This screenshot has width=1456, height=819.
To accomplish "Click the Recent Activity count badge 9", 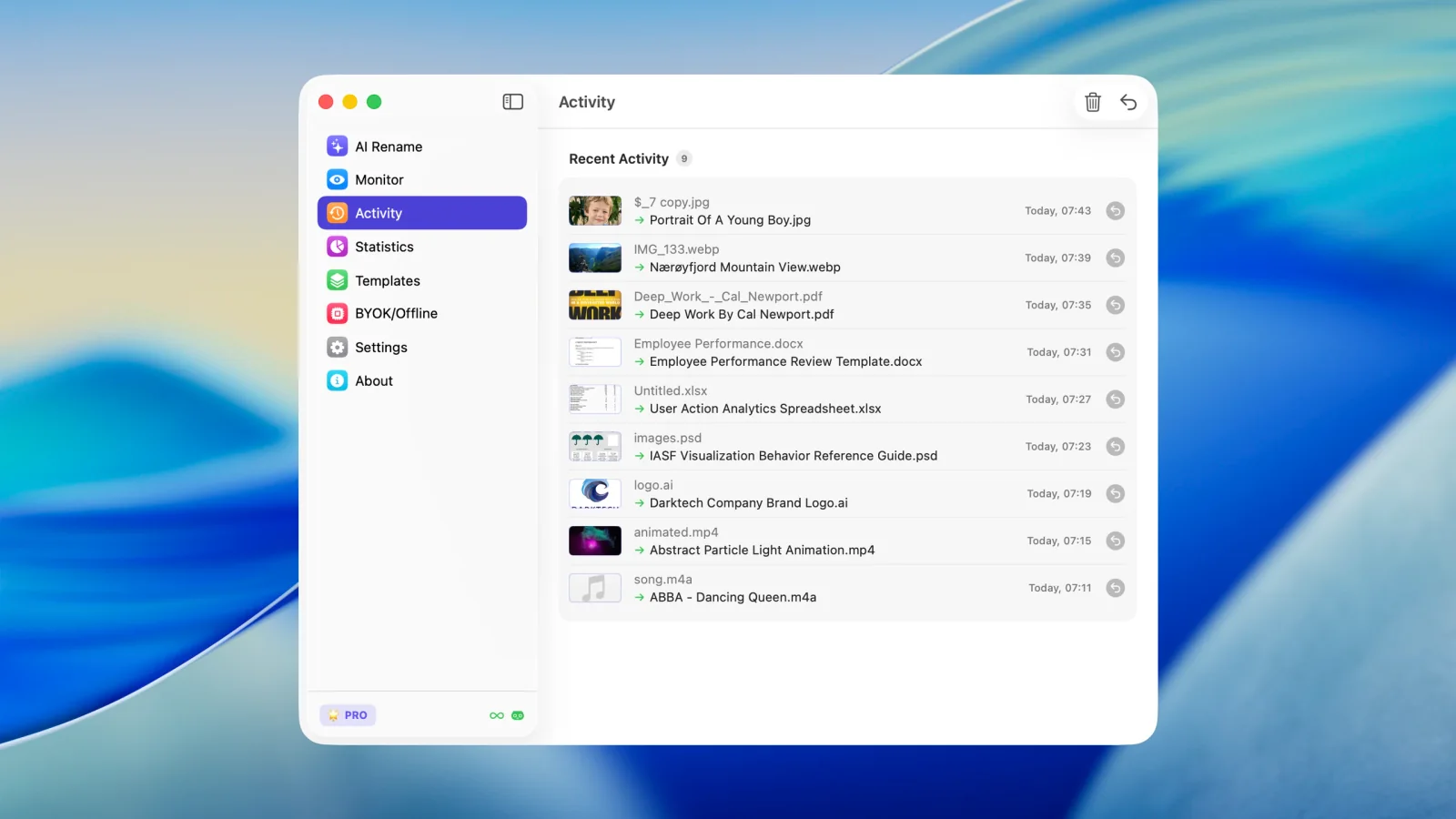I will pyautogui.click(x=684, y=158).
